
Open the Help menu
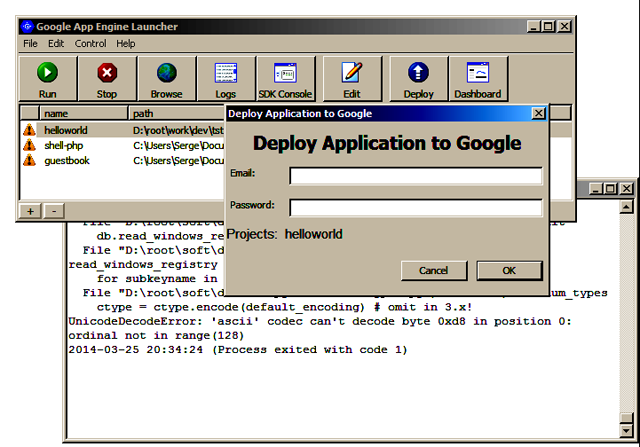click(x=125, y=43)
